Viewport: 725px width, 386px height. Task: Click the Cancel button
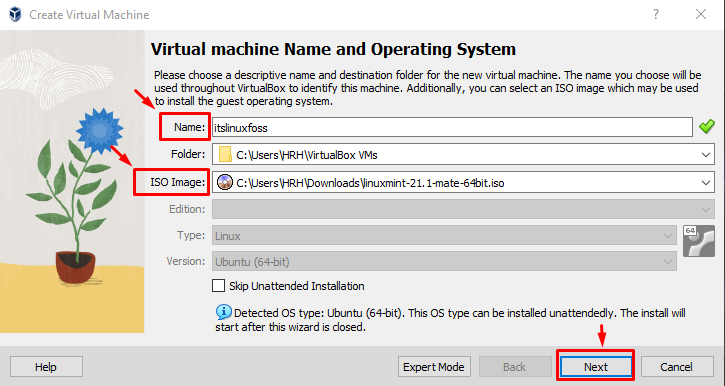[x=676, y=367]
